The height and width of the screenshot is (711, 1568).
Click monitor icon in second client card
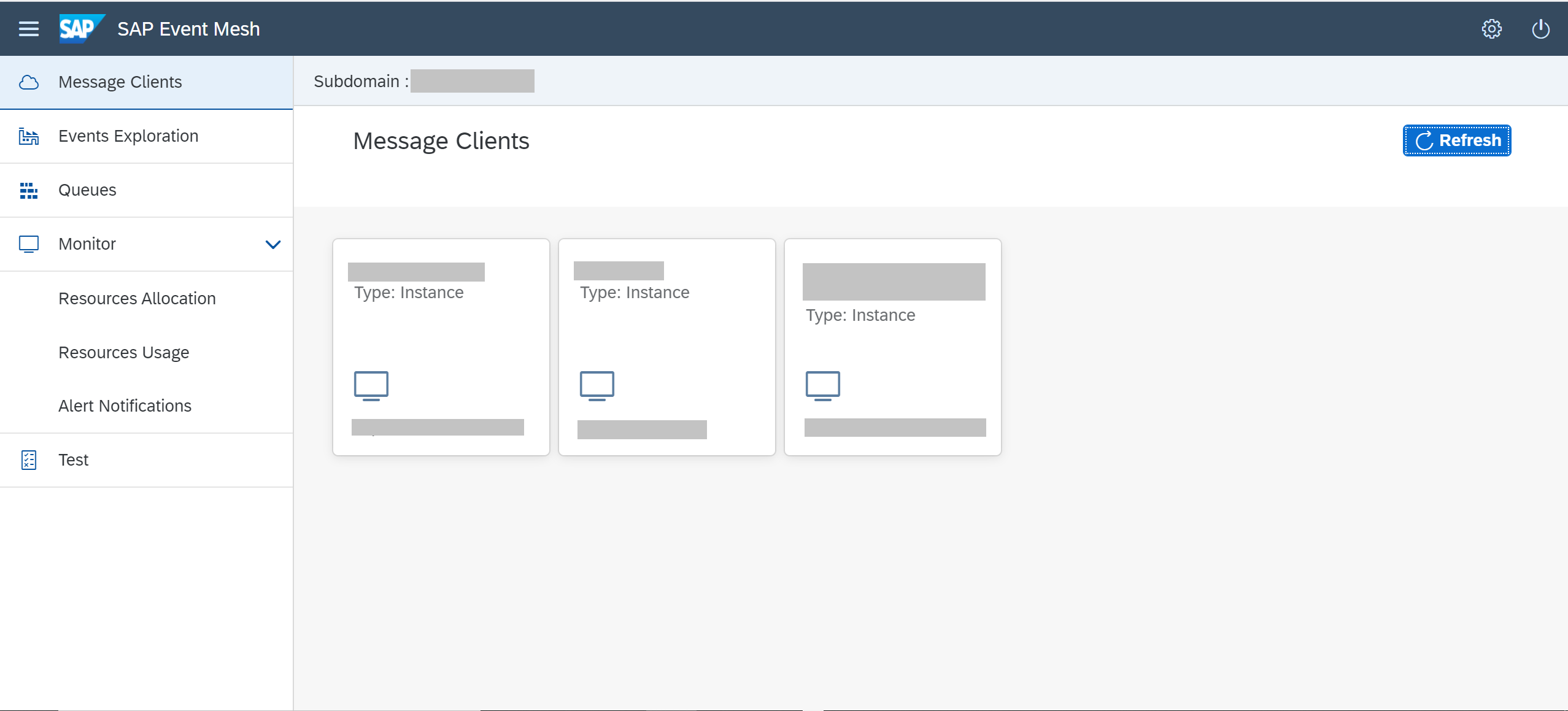pyautogui.click(x=597, y=386)
